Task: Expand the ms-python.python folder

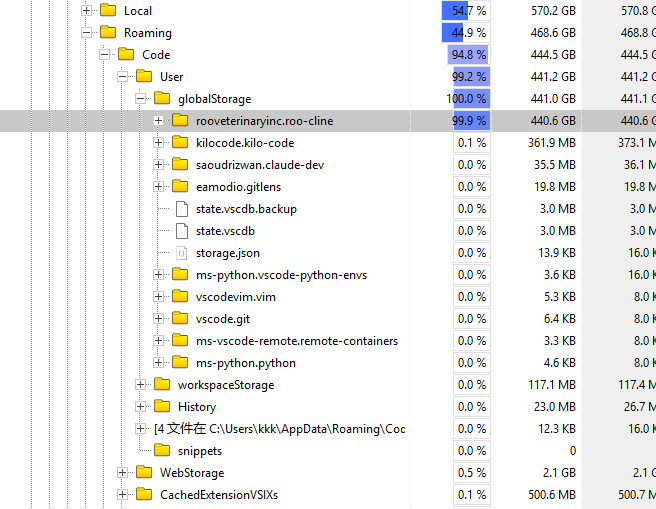Action: 158,363
